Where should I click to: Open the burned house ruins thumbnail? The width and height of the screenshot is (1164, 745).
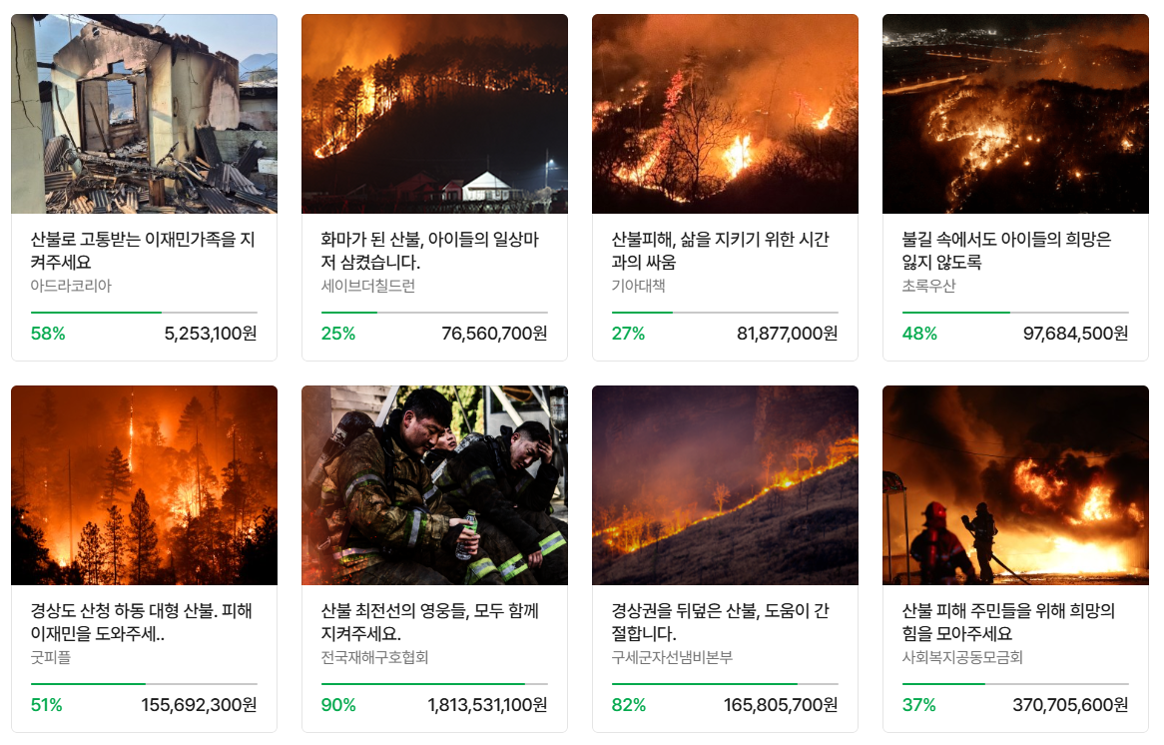click(144, 114)
